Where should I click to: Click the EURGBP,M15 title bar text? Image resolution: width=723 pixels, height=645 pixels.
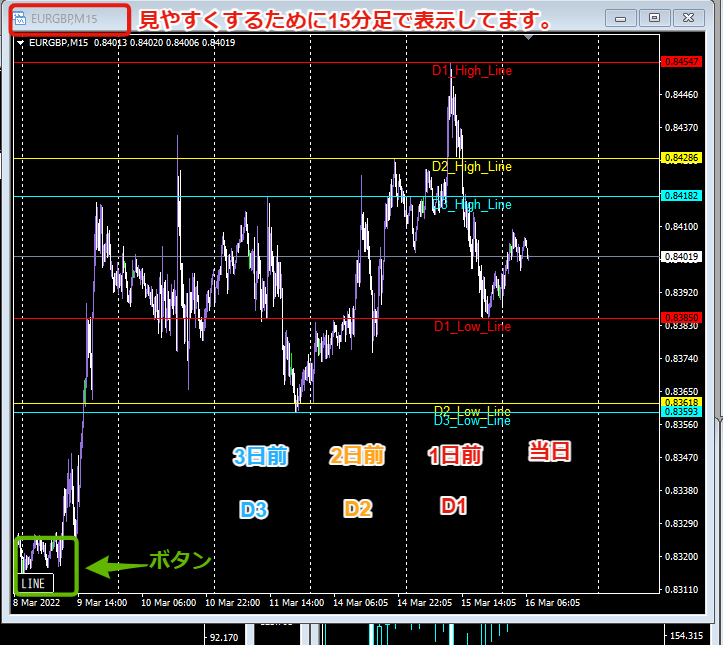coord(64,19)
